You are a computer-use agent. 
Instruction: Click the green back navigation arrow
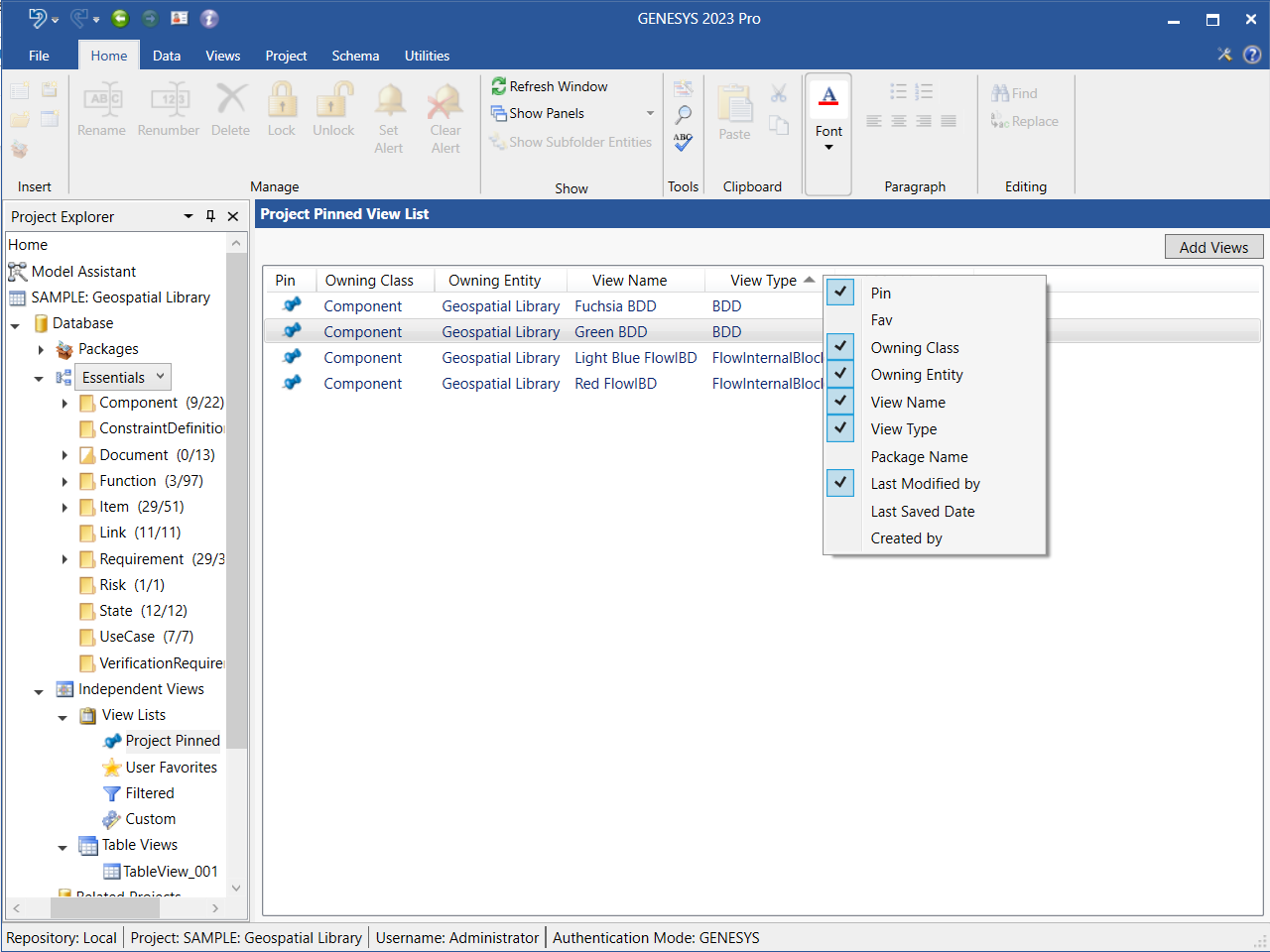tap(120, 19)
